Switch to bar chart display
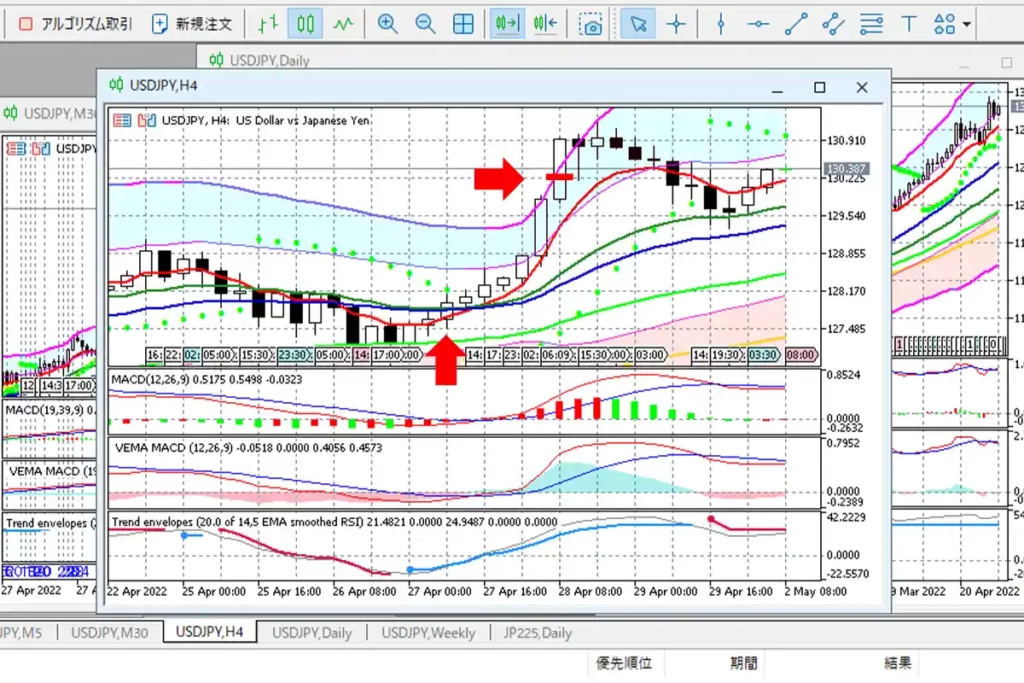Screen dimensions: 1024x683 [266, 24]
